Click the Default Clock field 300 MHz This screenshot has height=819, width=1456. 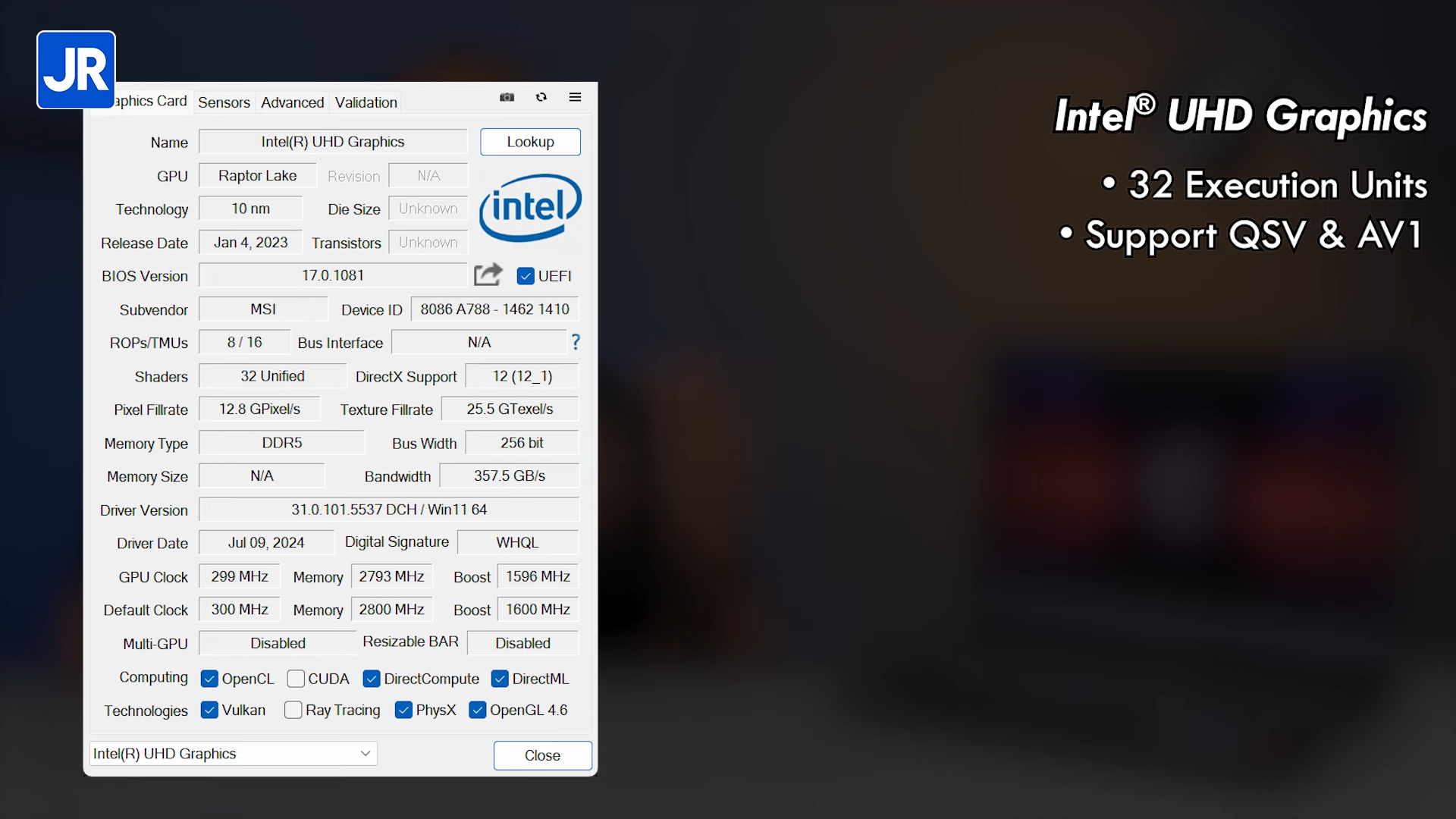pyautogui.click(x=240, y=609)
